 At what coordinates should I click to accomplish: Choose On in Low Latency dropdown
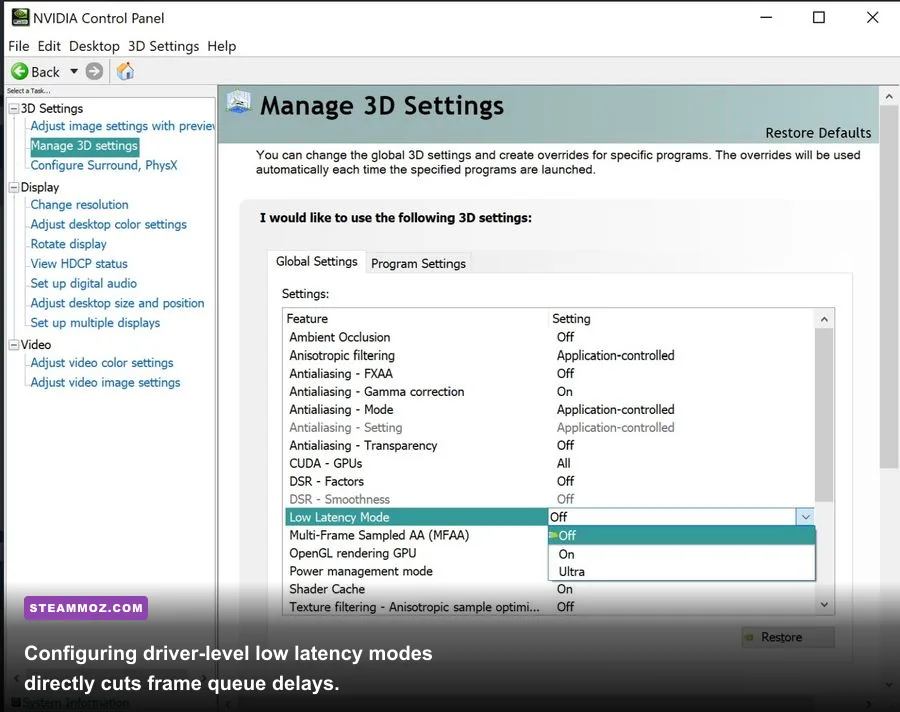[681, 554]
